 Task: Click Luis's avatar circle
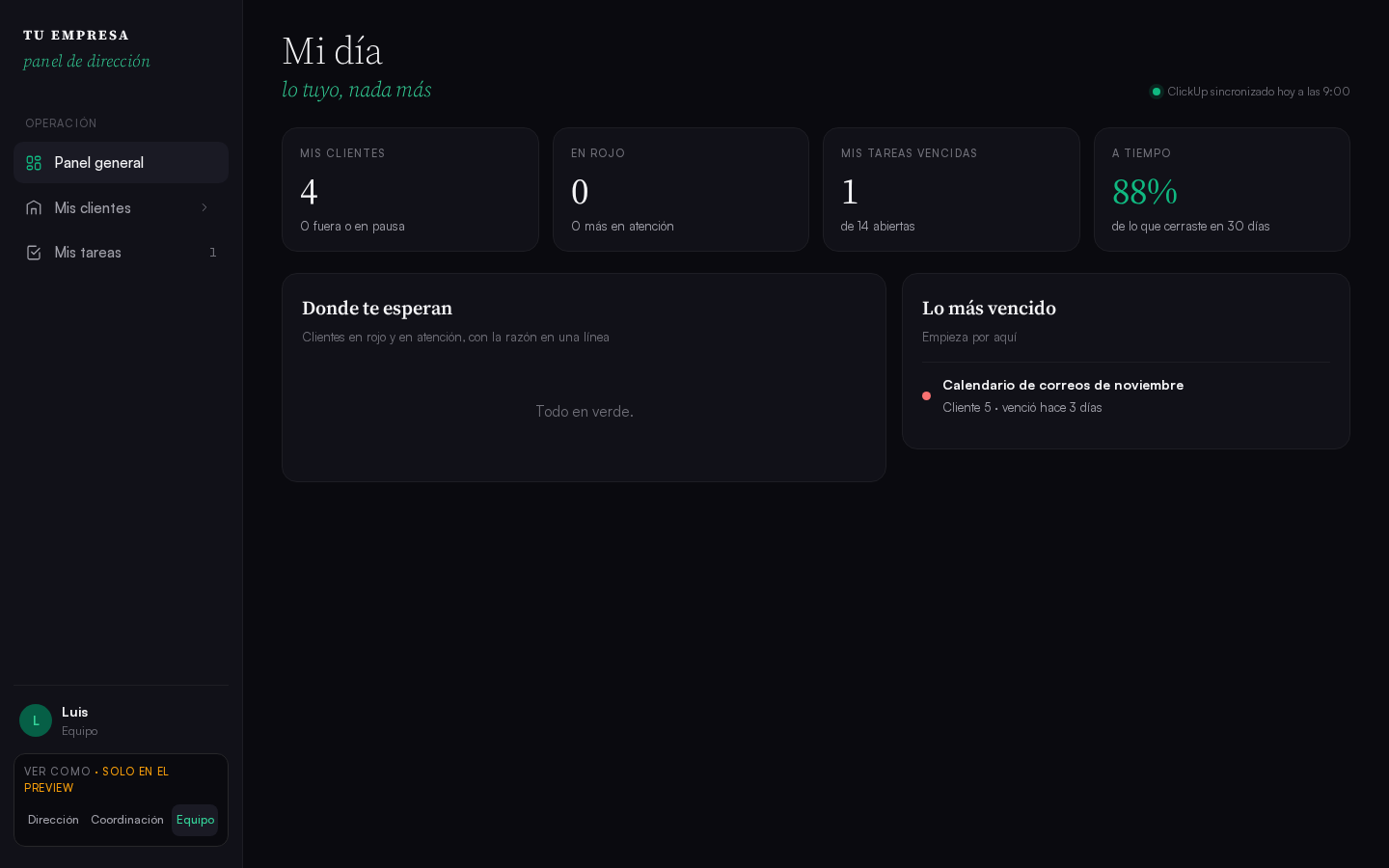[36, 720]
